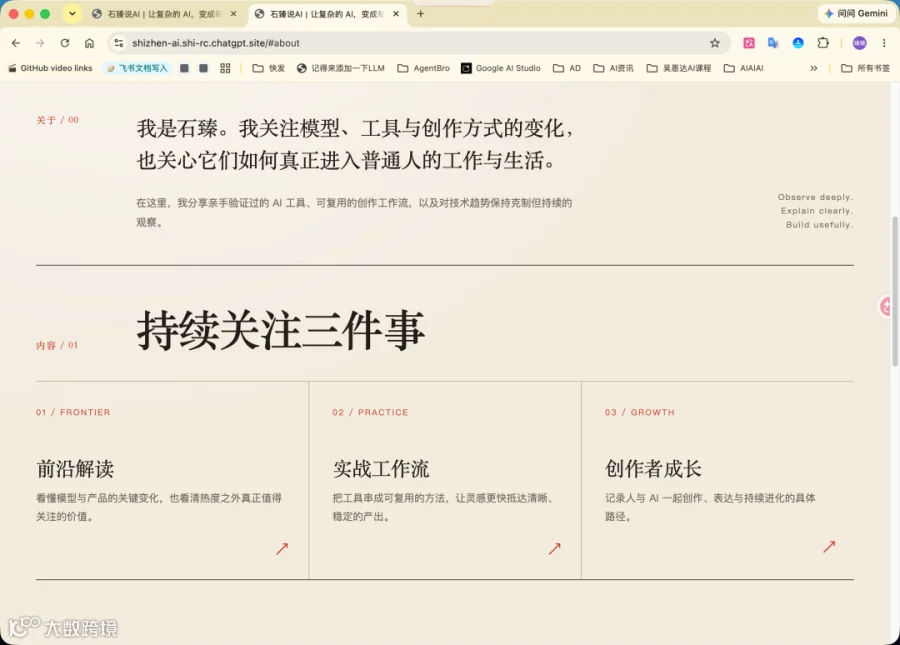Image resolution: width=900 pixels, height=645 pixels.
Task: Go back using the browser back arrow
Action: tap(16, 43)
